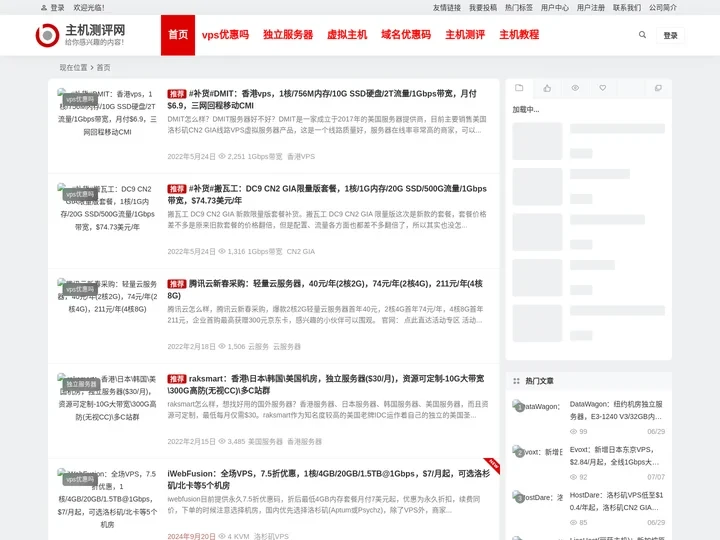Open DataWagon 纽约机房 hot article
This screenshot has height=540, width=720.
pyautogui.click(x=616, y=410)
